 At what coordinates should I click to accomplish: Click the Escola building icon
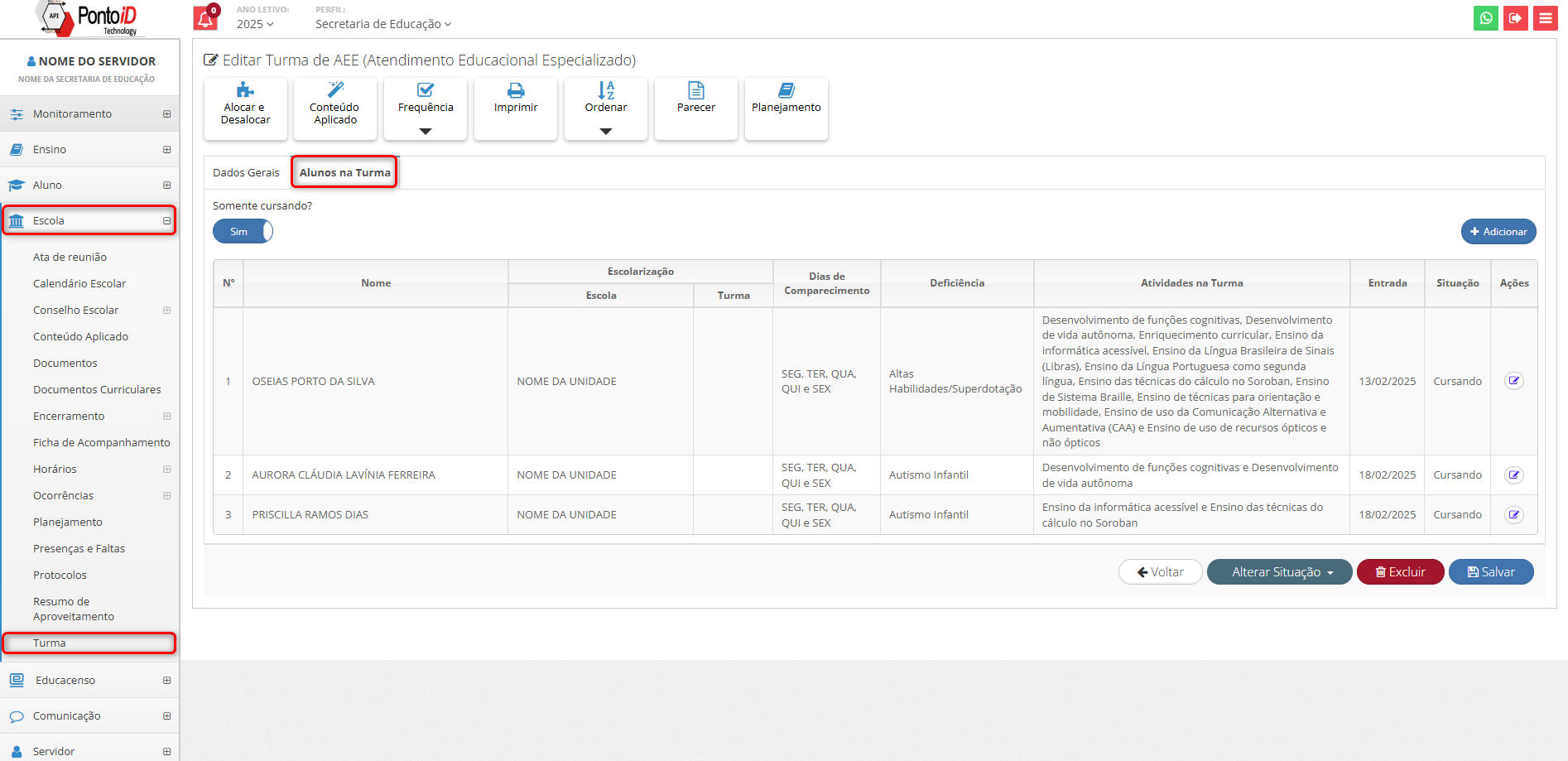(17, 221)
